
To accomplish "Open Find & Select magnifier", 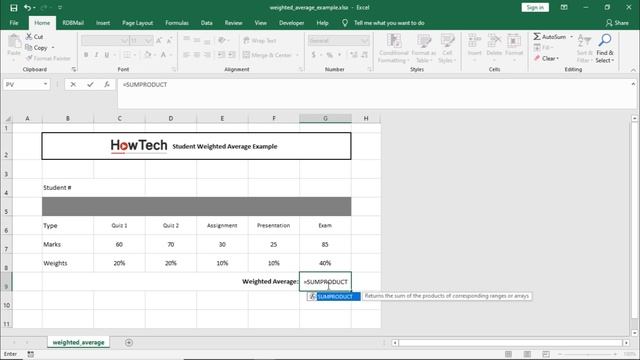I will pyautogui.click(x=605, y=49).
